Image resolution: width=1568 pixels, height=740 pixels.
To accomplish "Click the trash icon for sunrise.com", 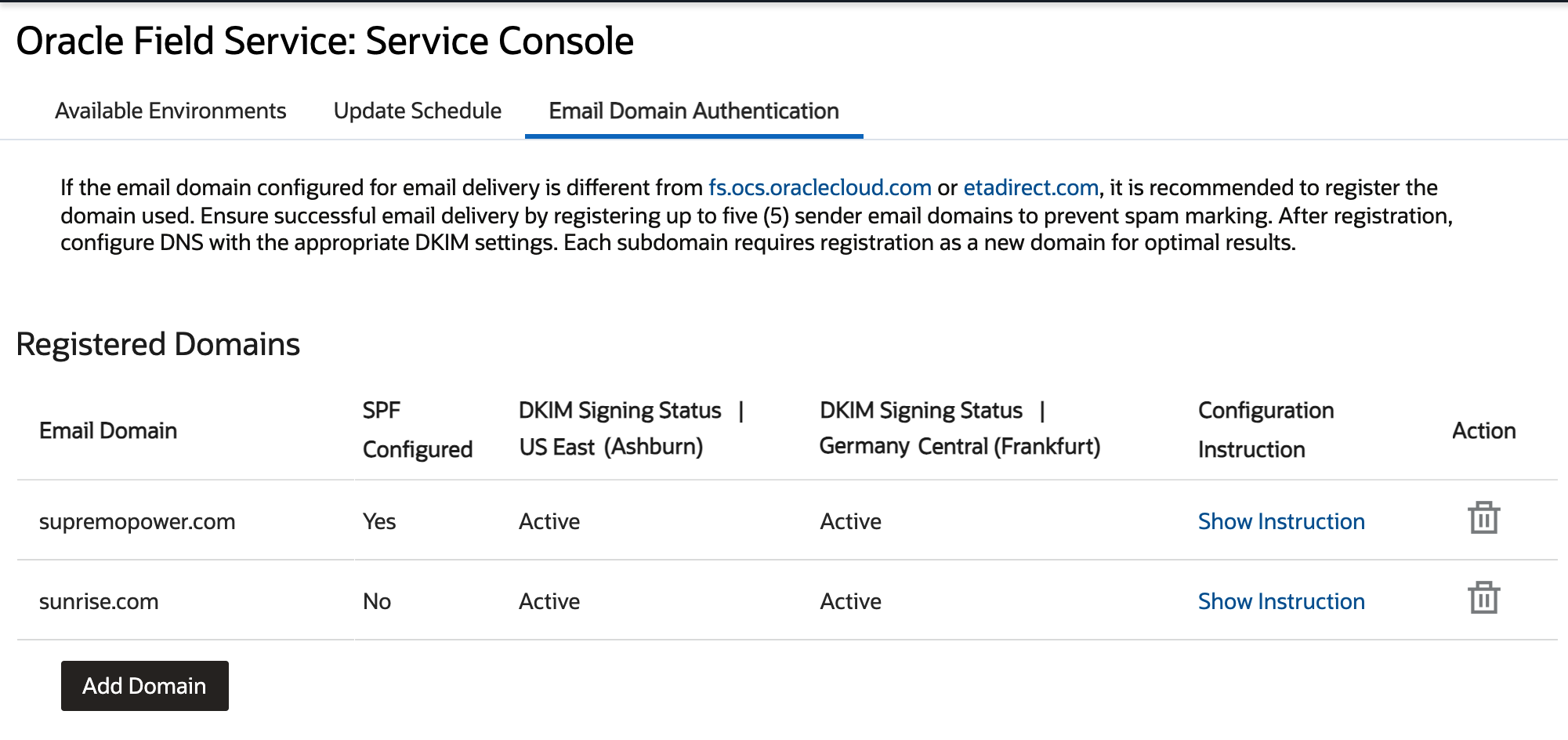I will point(1483,598).
